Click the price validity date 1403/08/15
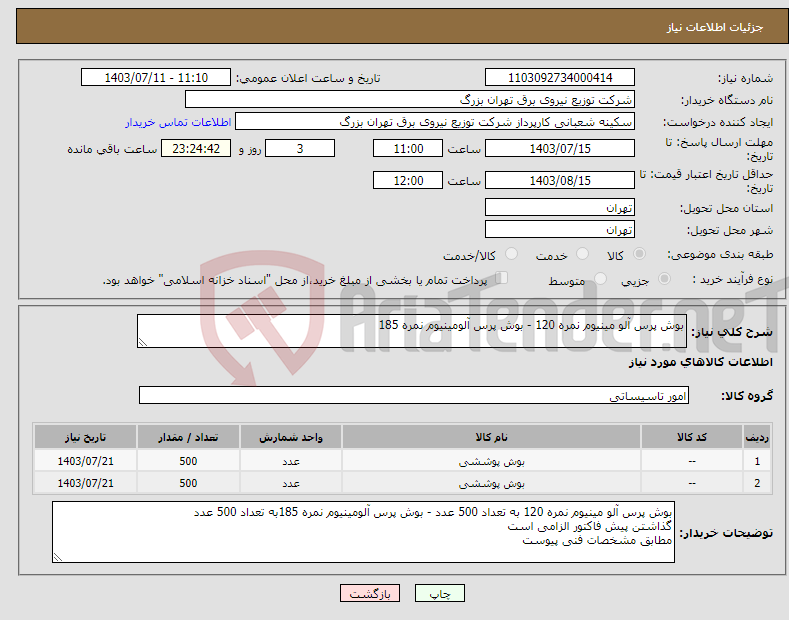Image resolution: width=789 pixels, height=620 pixels. tap(560, 180)
